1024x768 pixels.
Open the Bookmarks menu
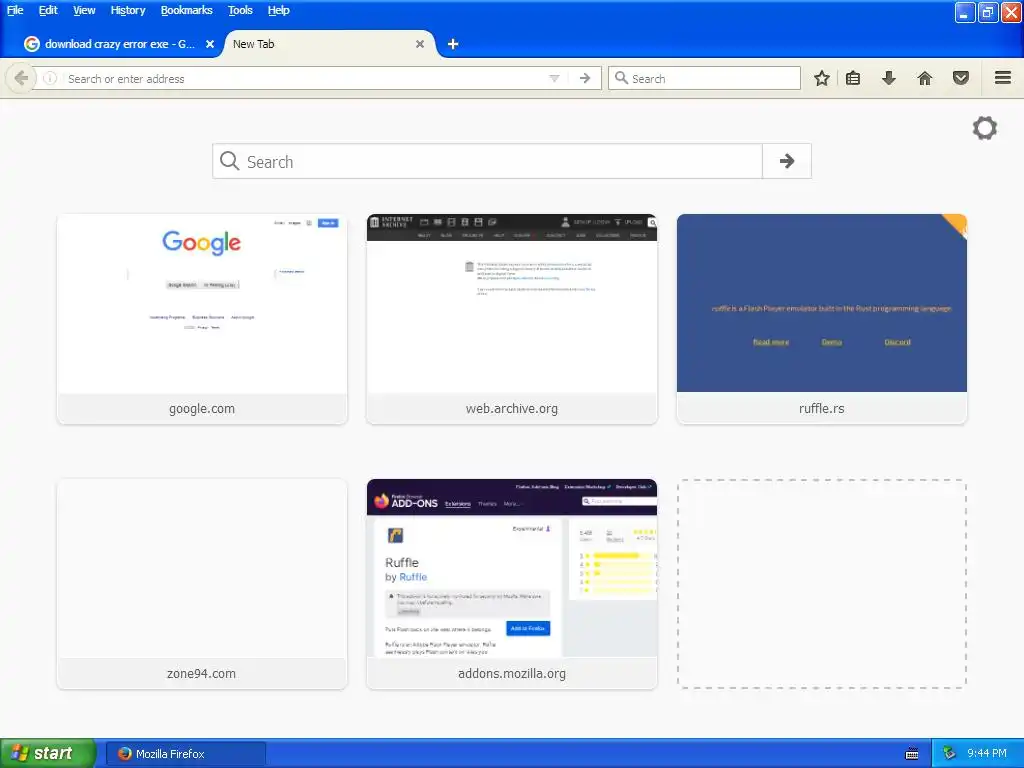[186, 10]
